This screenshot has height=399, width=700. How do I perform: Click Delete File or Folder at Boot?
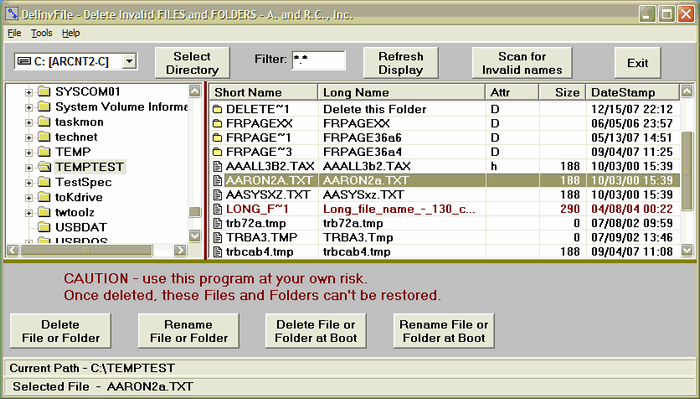316,331
